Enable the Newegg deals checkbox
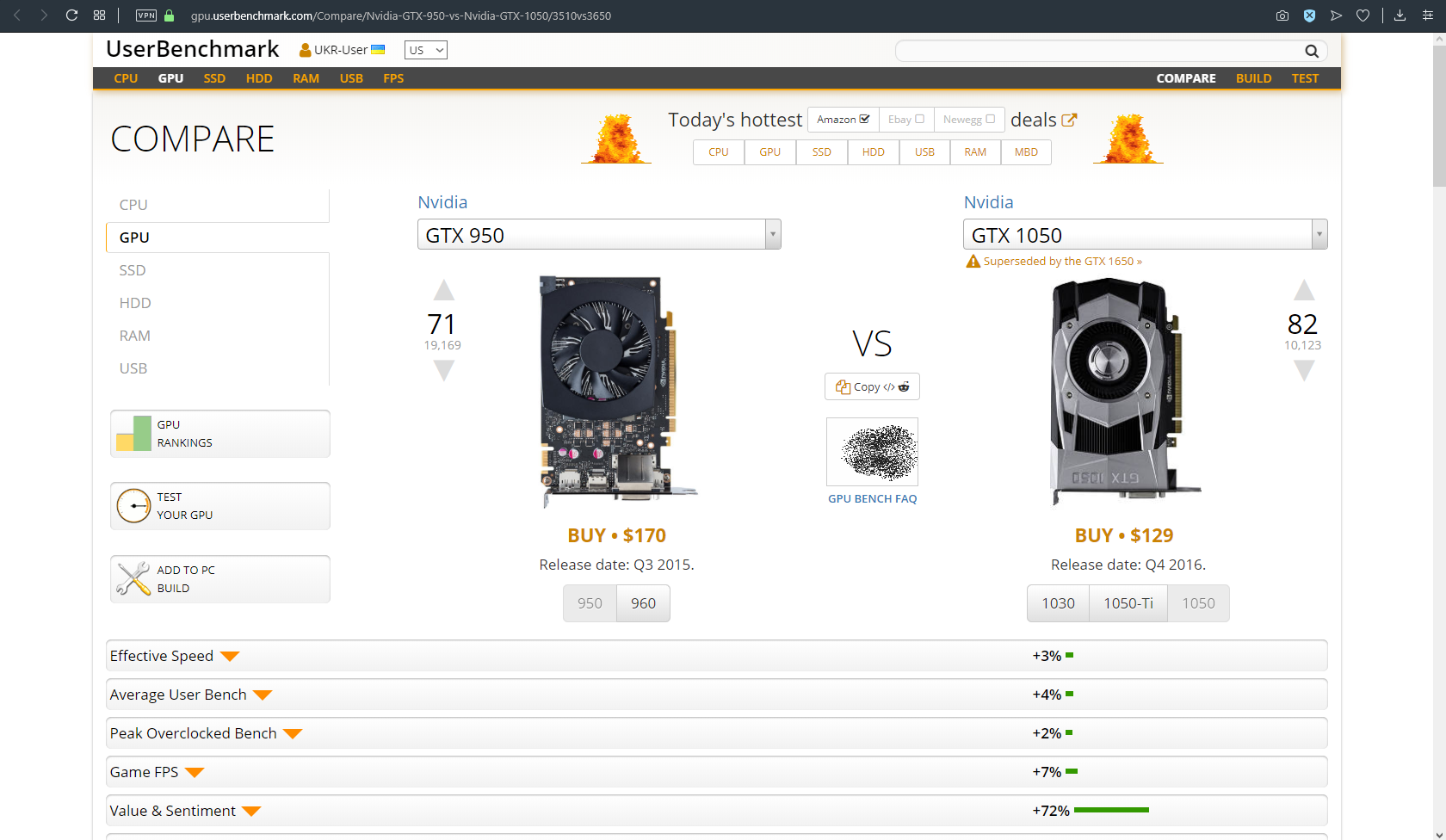The image size is (1446, 840). [990, 119]
